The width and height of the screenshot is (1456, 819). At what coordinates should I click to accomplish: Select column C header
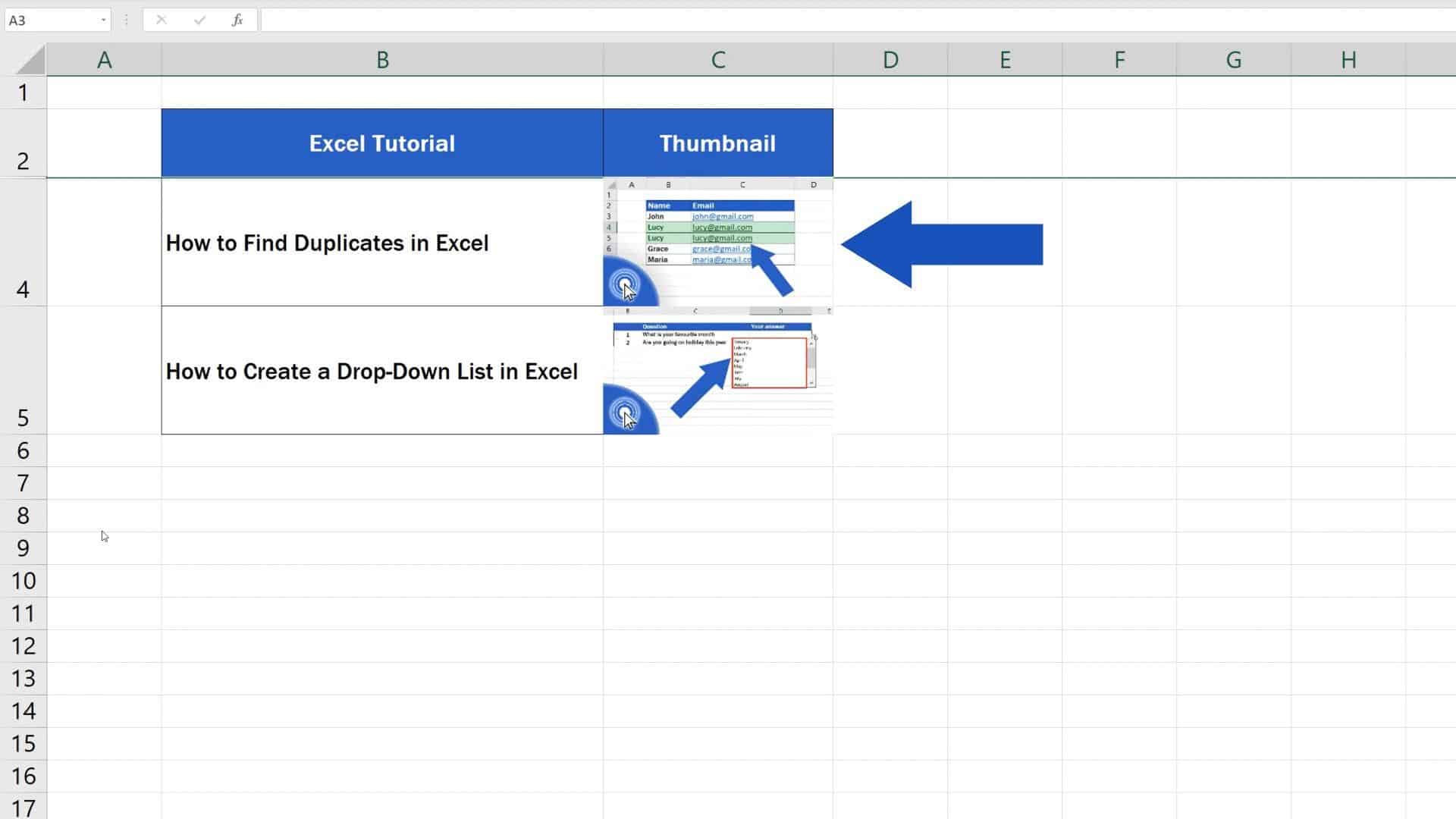click(x=717, y=60)
